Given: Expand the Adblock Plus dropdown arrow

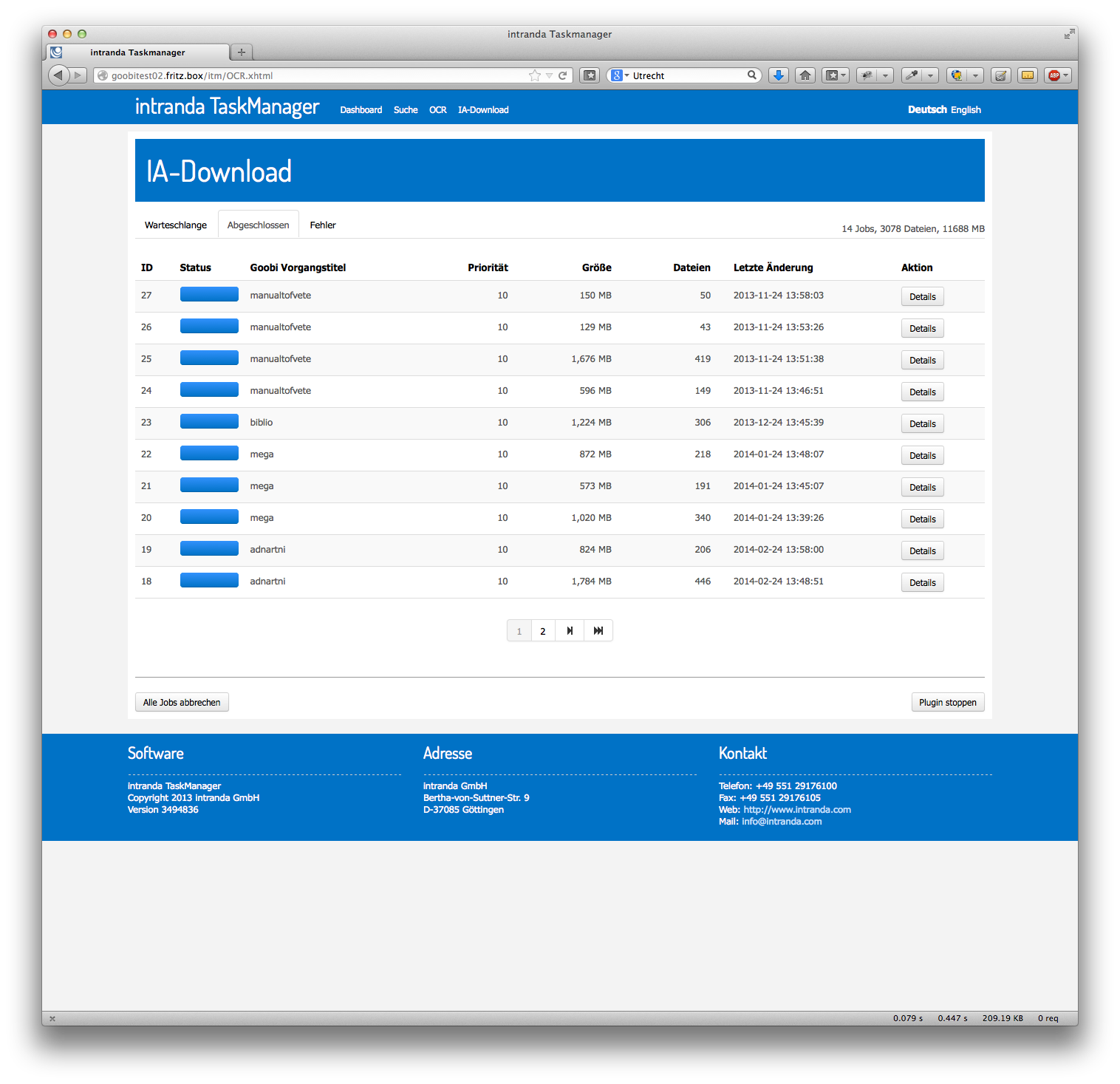Looking at the screenshot, I should coord(1066,75).
